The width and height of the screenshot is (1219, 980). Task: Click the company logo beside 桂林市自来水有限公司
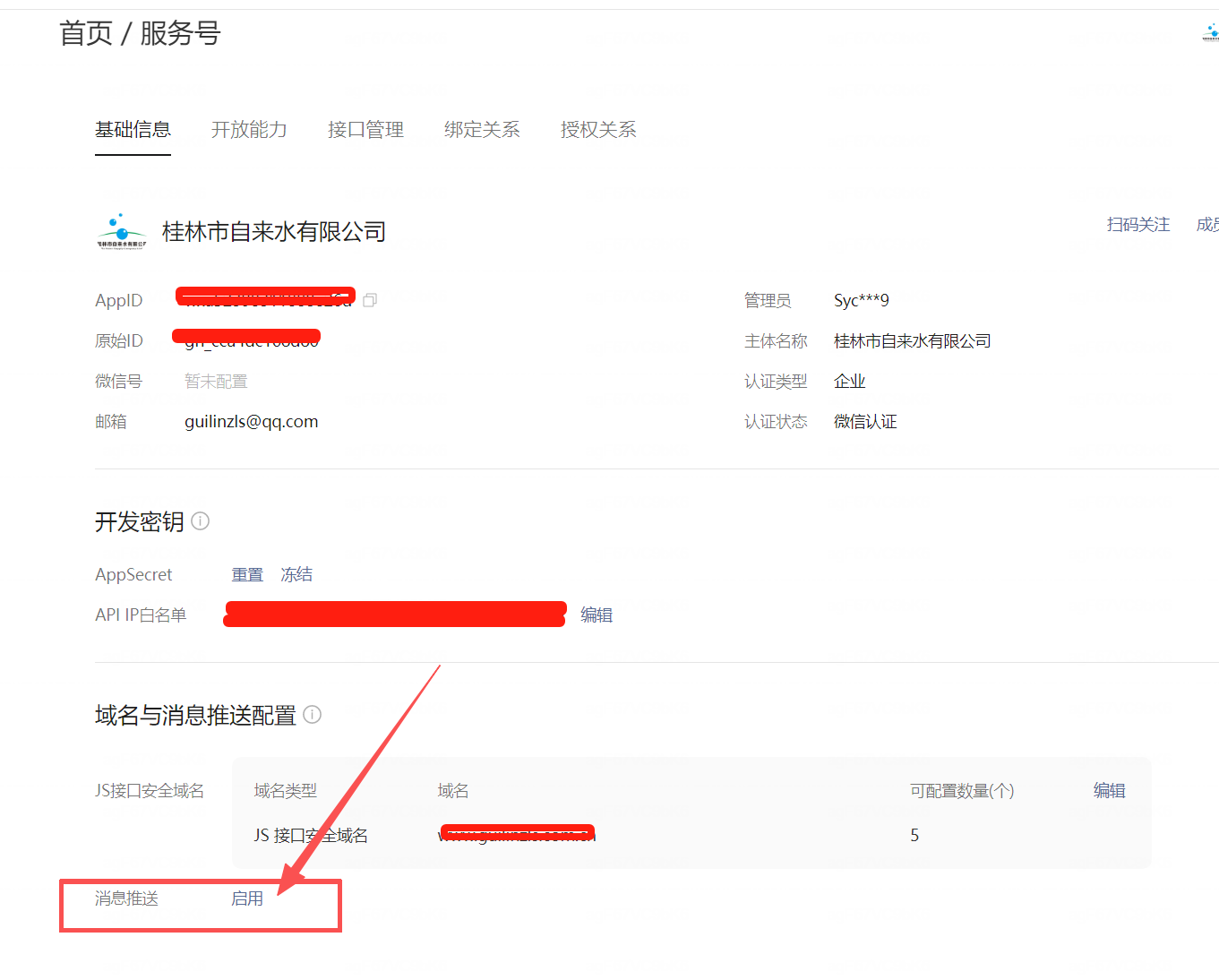click(122, 232)
